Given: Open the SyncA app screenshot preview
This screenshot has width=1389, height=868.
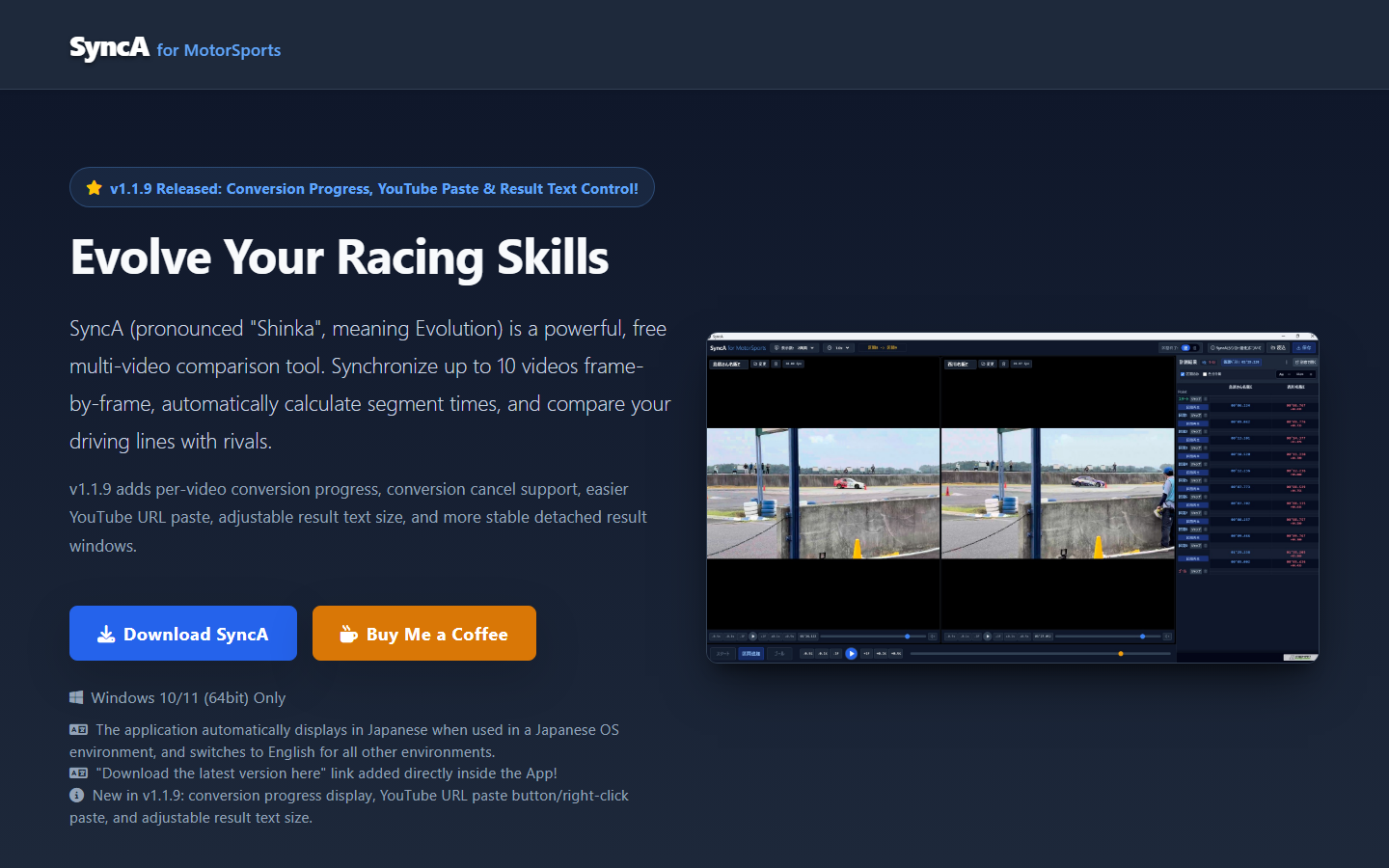Looking at the screenshot, I should coord(1013,498).
